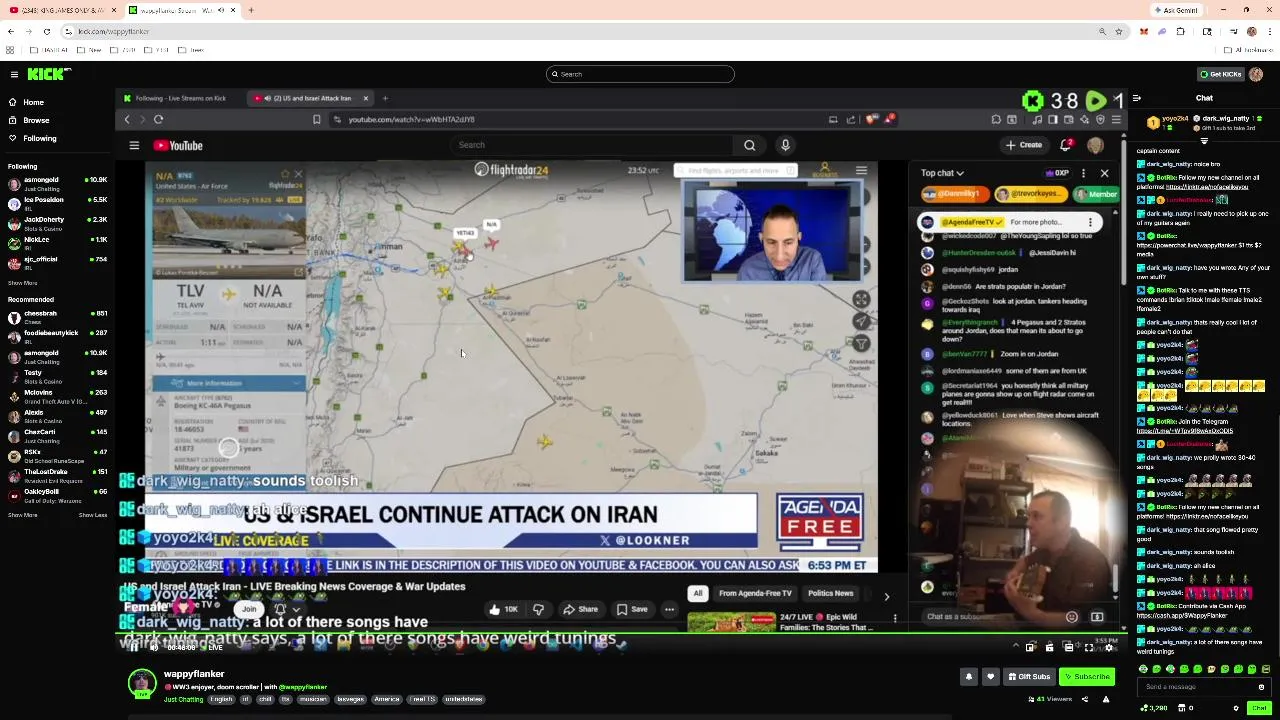
Task: Like the YouTube video with 10K likes
Action: point(502,609)
